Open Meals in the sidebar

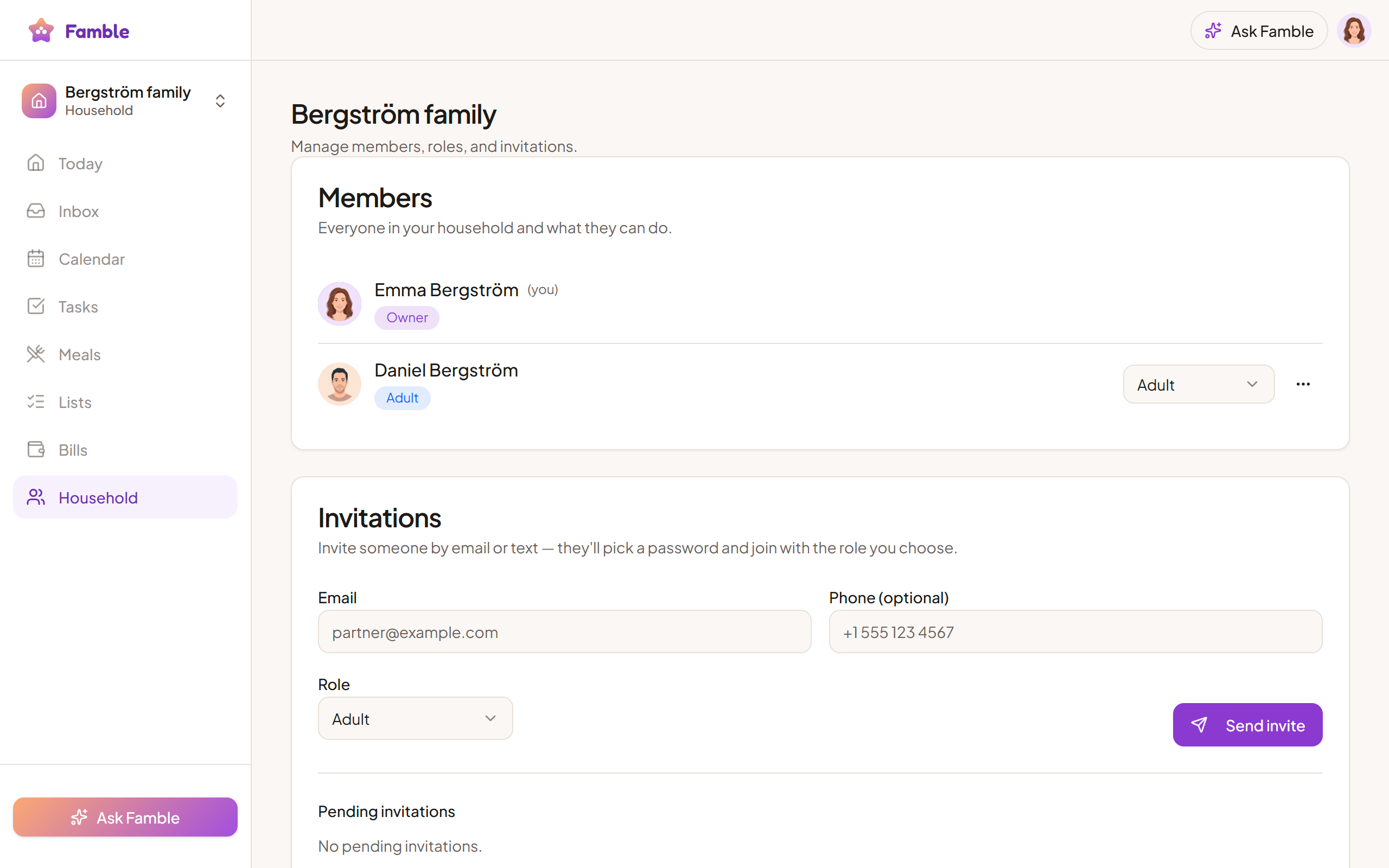tap(125, 354)
